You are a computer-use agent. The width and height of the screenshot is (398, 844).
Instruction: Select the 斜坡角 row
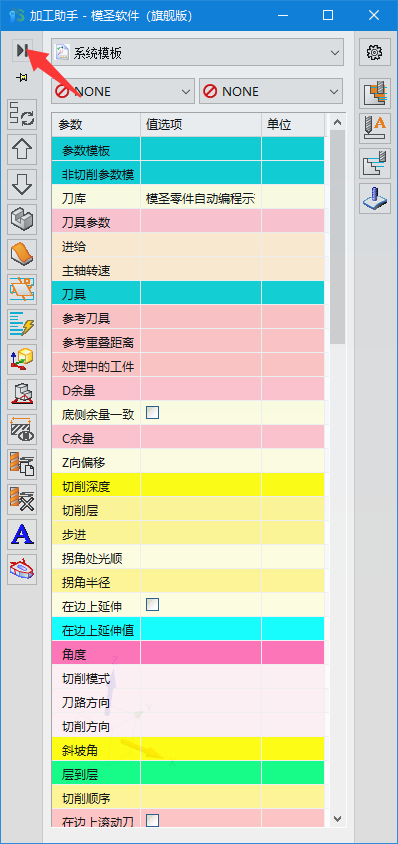coord(188,749)
